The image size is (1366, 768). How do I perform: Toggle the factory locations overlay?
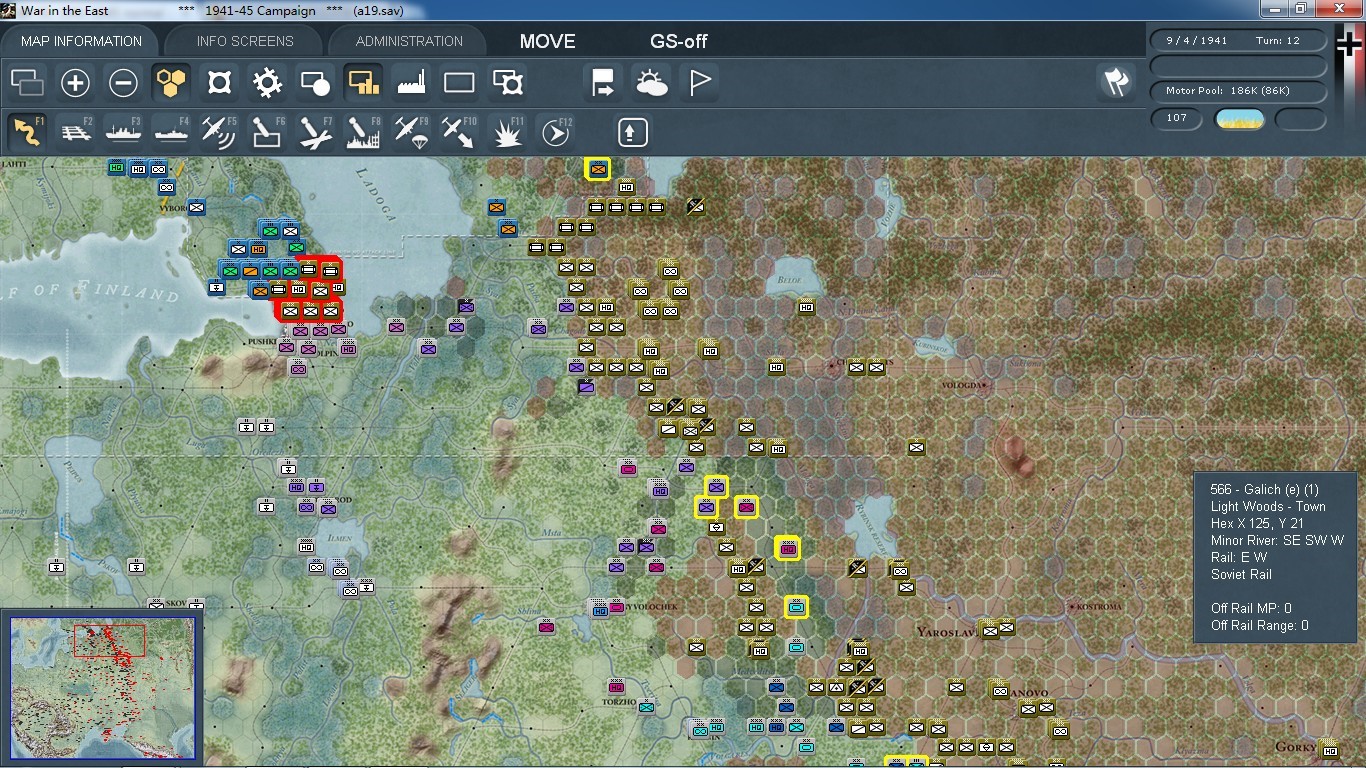coord(412,83)
